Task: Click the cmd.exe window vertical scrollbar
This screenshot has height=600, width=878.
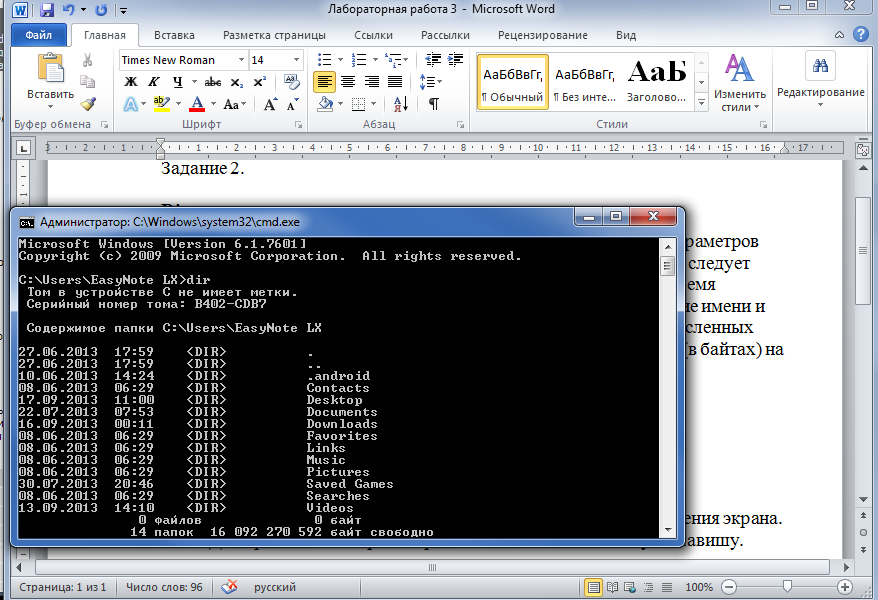Action: (667, 387)
